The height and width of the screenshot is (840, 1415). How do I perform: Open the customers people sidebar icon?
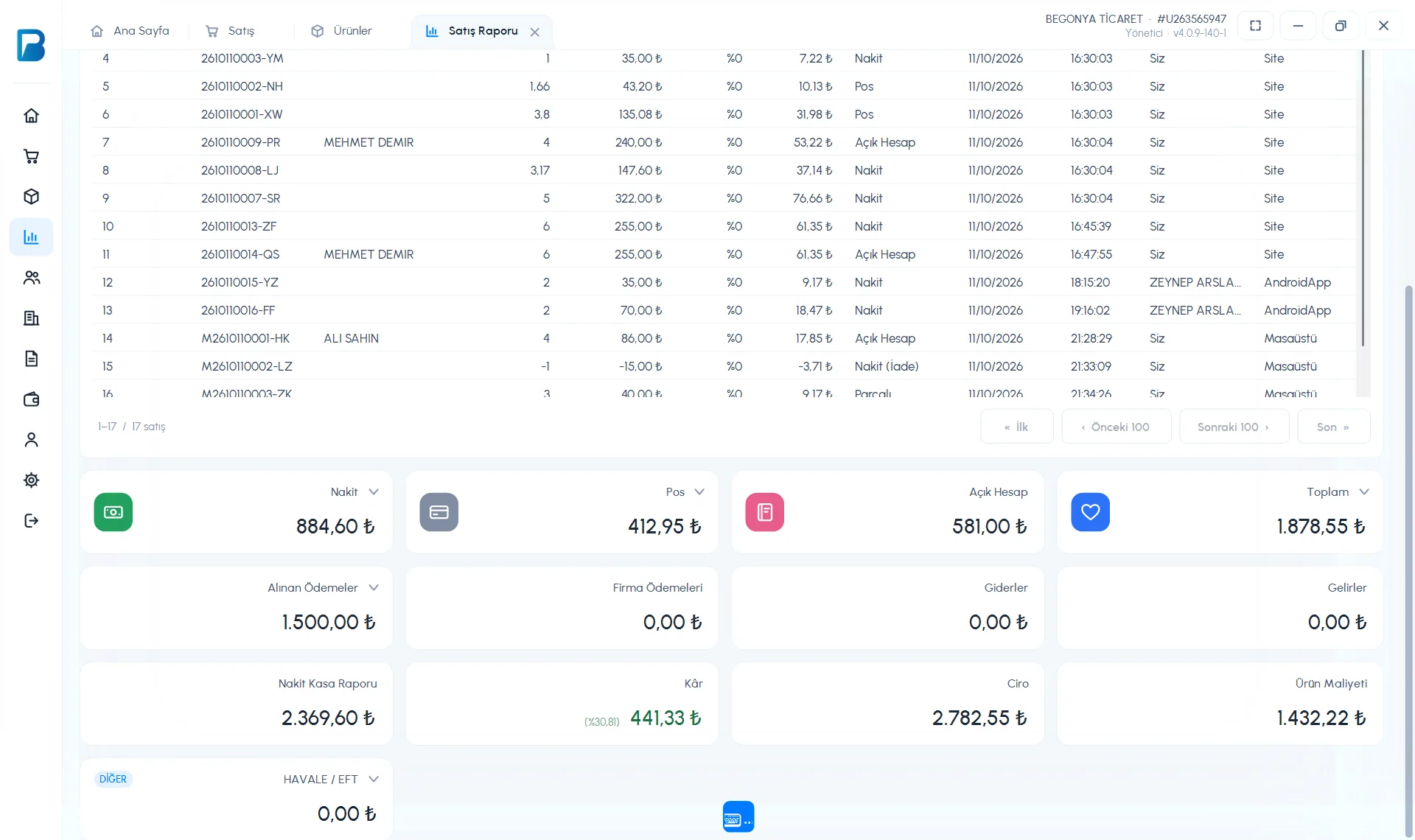[x=31, y=278]
